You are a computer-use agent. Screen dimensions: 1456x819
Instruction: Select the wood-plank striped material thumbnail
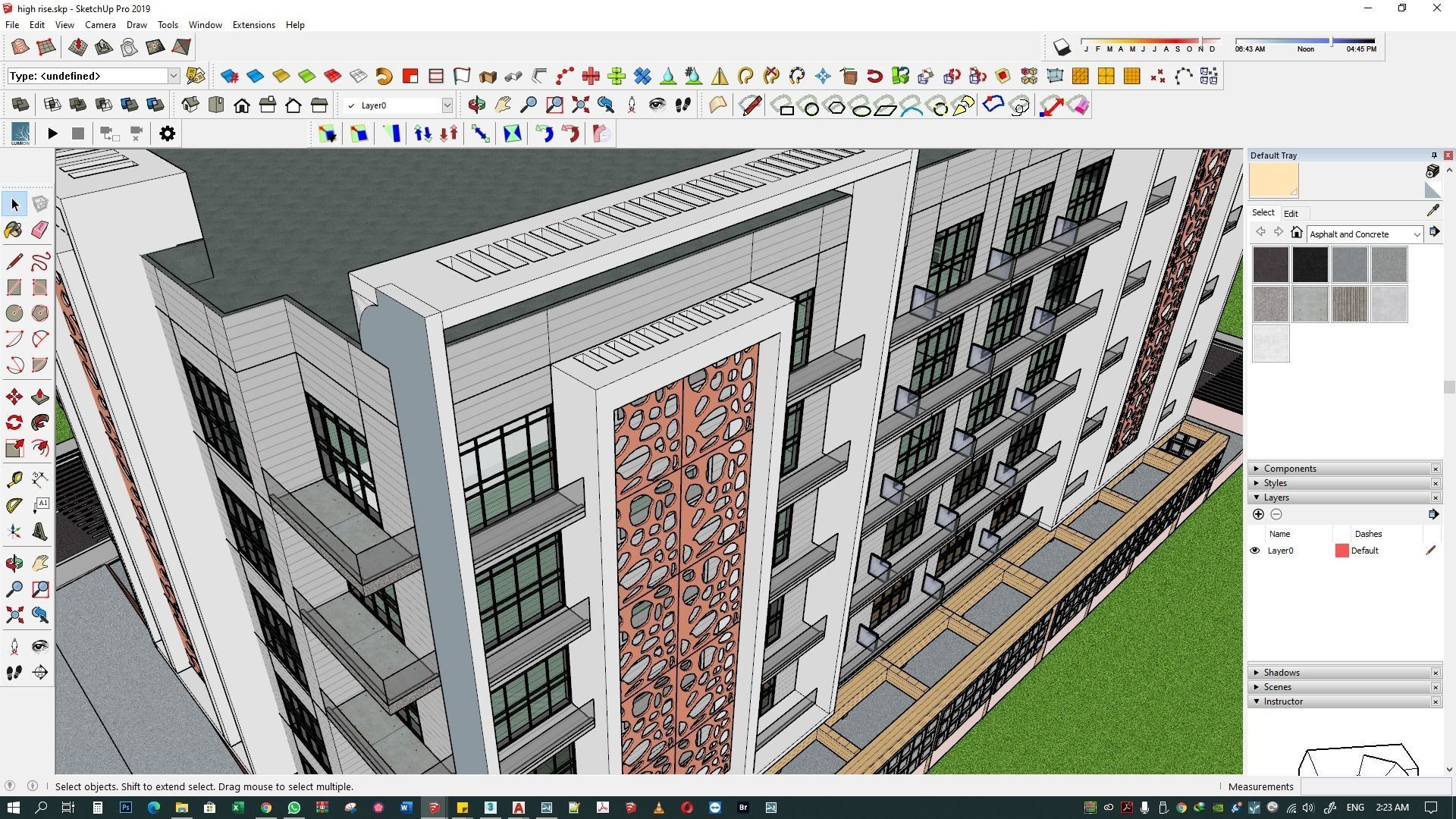1349,304
